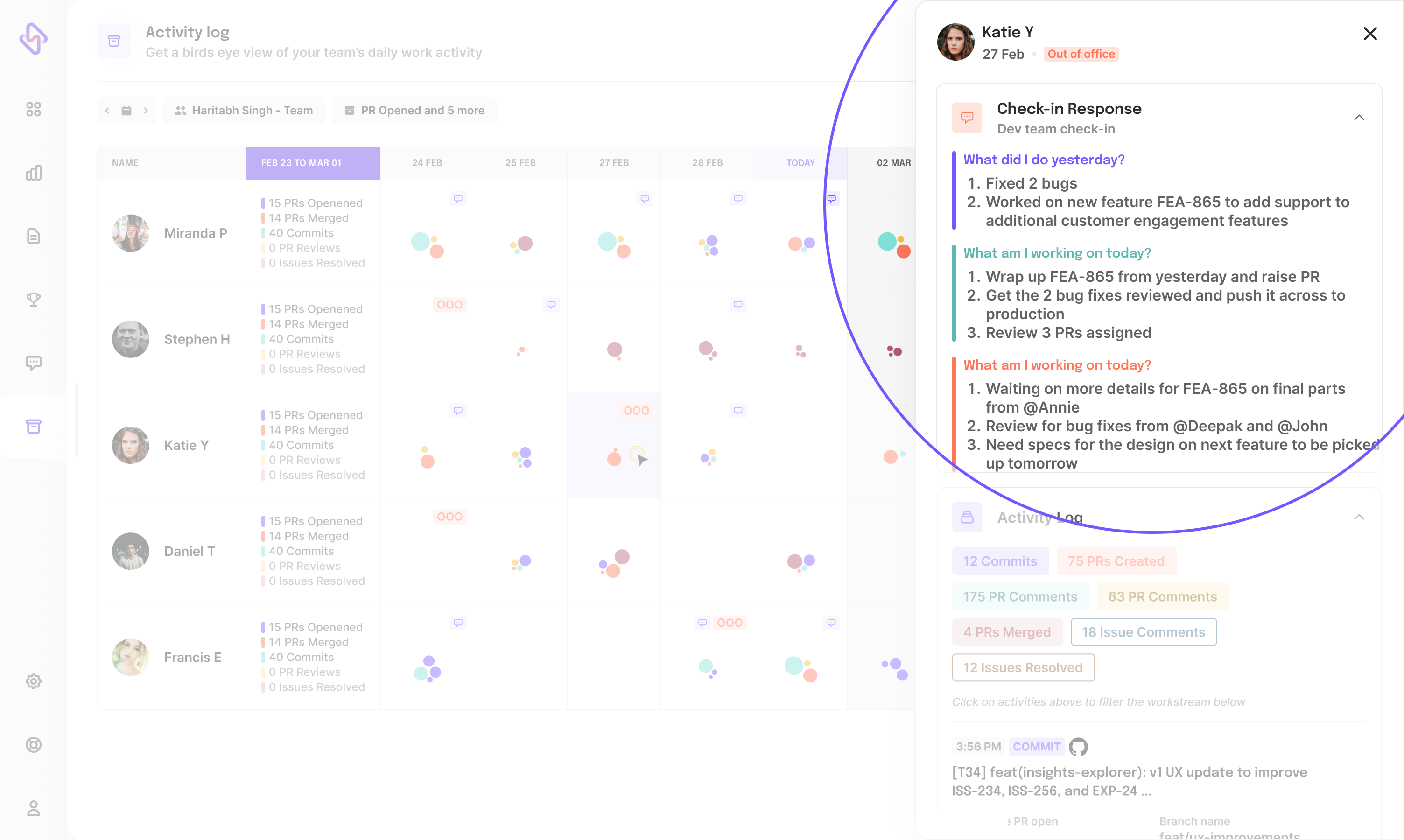Open the trophy icon in sidebar
Screen dimensions: 1404x840
34,300
